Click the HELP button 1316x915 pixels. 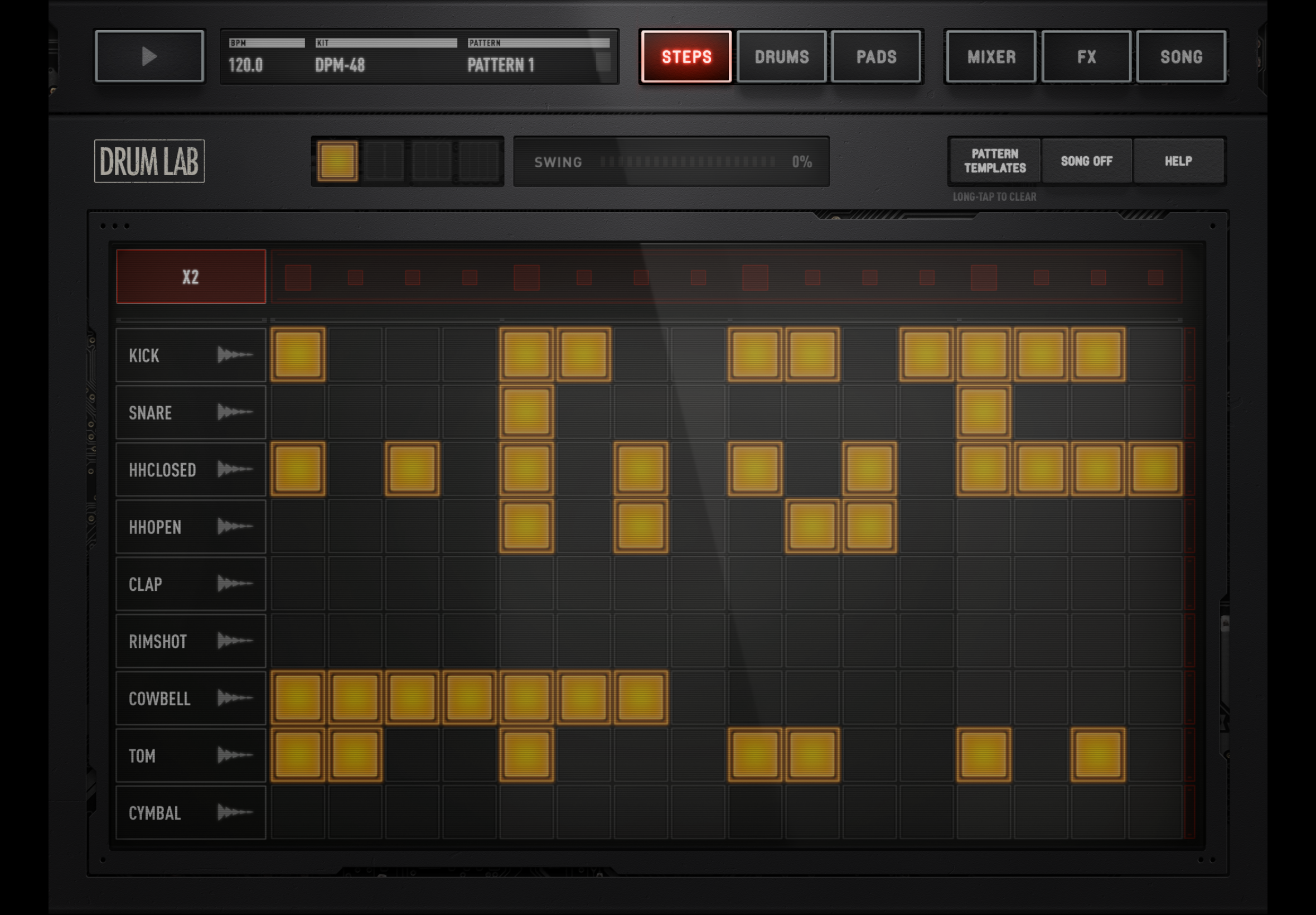pyautogui.click(x=1178, y=161)
